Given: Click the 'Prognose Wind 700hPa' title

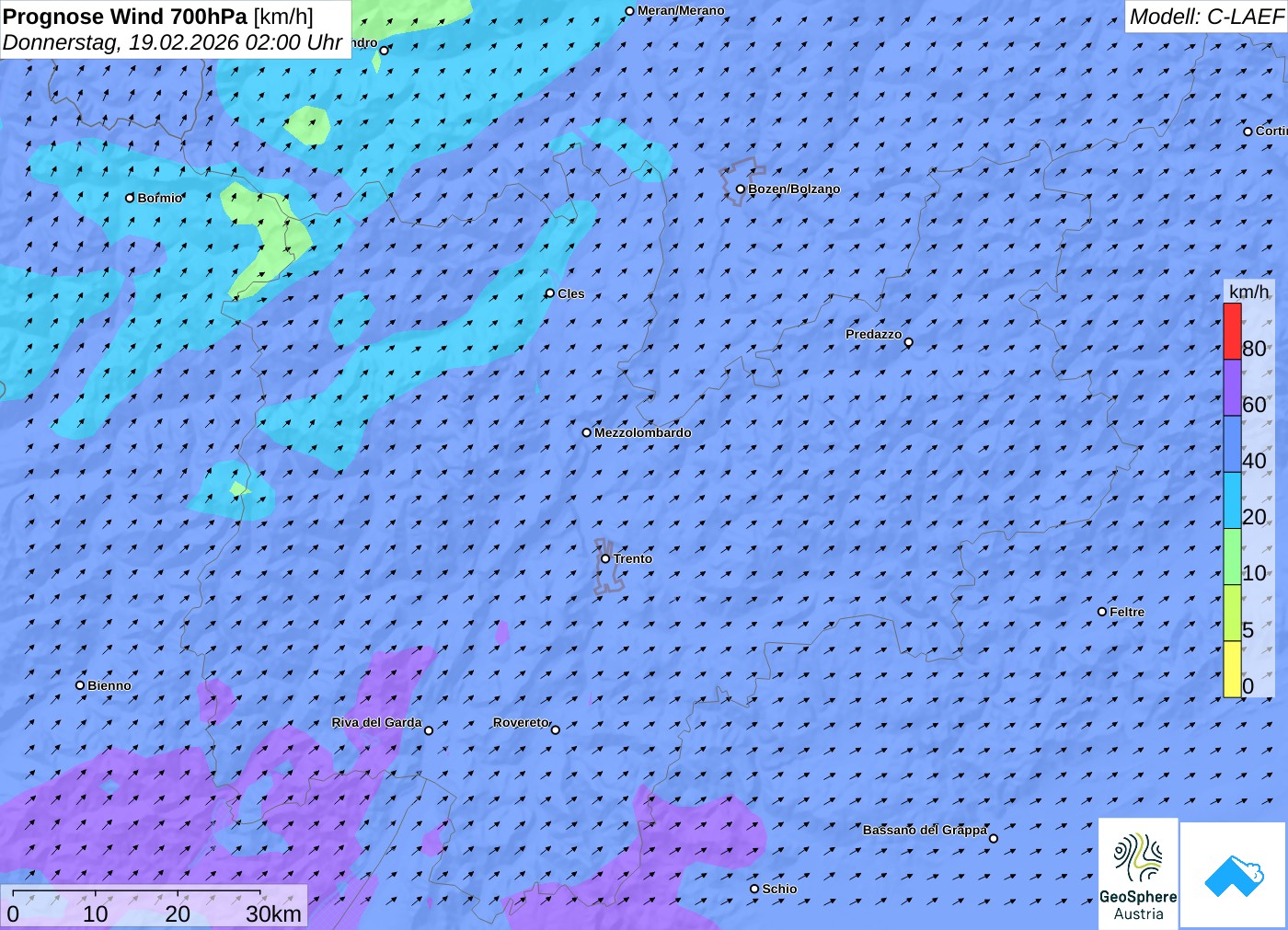Looking at the screenshot, I should pyautogui.click(x=125, y=17).
